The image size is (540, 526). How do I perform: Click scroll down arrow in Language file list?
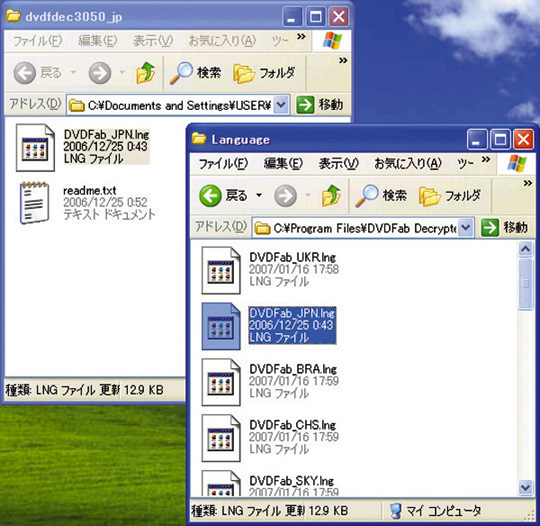click(x=526, y=487)
